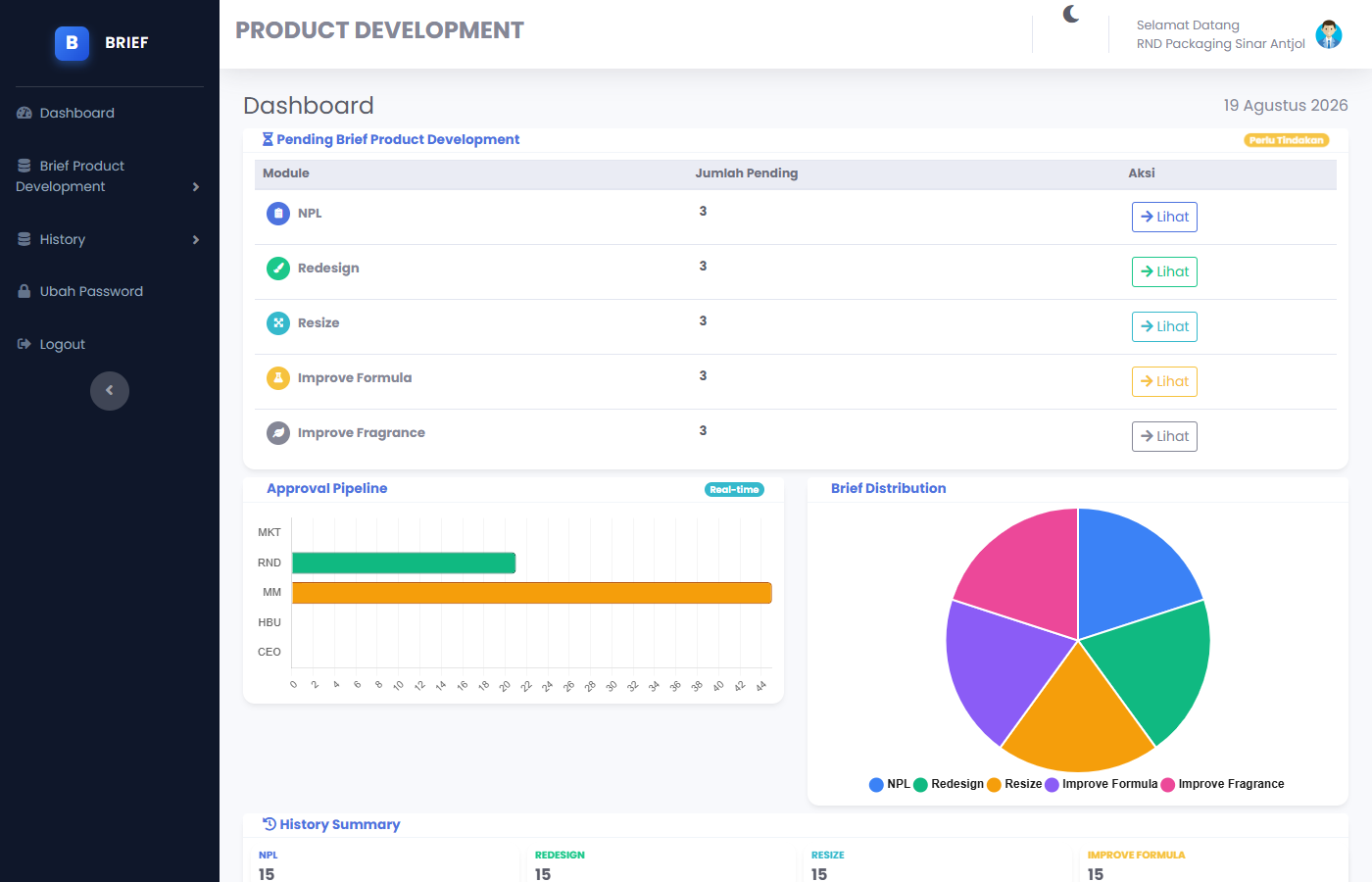Image resolution: width=1372 pixels, height=882 pixels.
Task: Toggle Improve Fragrance legend swatch
Action: click(1167, 784)
